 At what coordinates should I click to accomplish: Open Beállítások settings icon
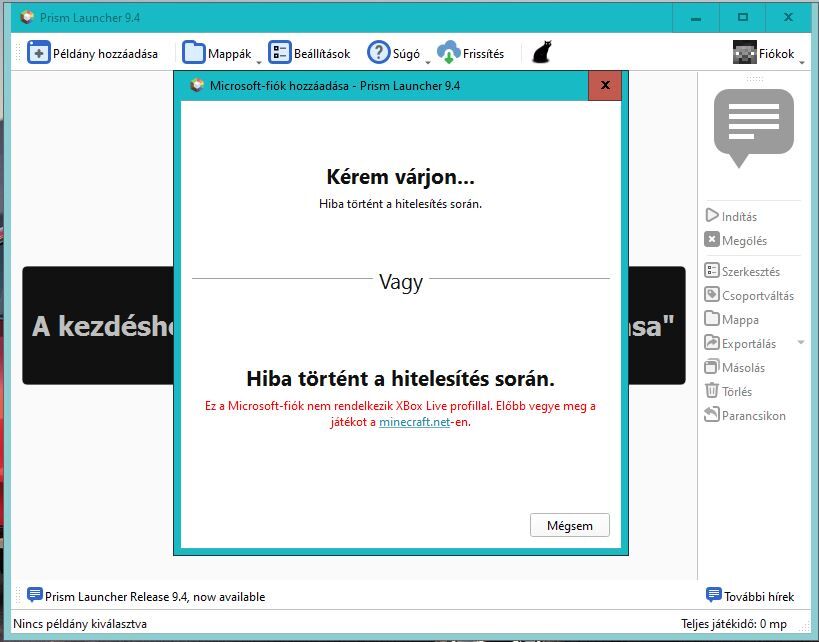click(x=279, y=53)
